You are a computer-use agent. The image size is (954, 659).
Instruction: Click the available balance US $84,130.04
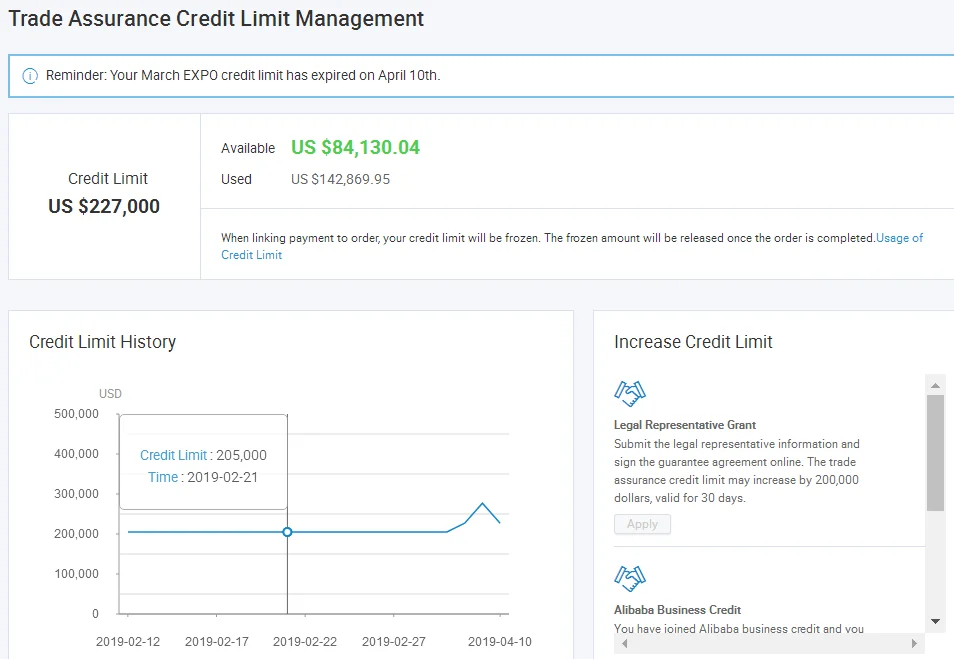[355, 148]
